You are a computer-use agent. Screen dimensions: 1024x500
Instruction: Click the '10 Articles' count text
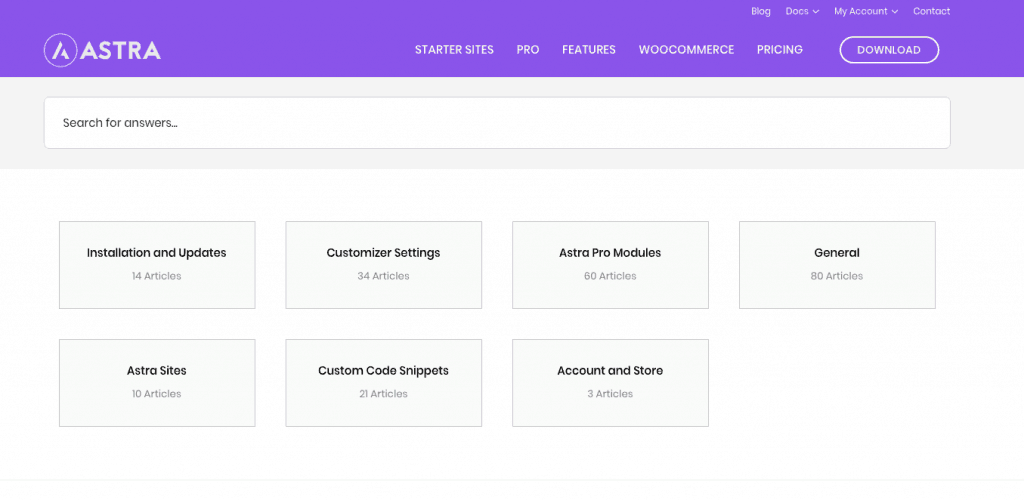coord(157,394)
